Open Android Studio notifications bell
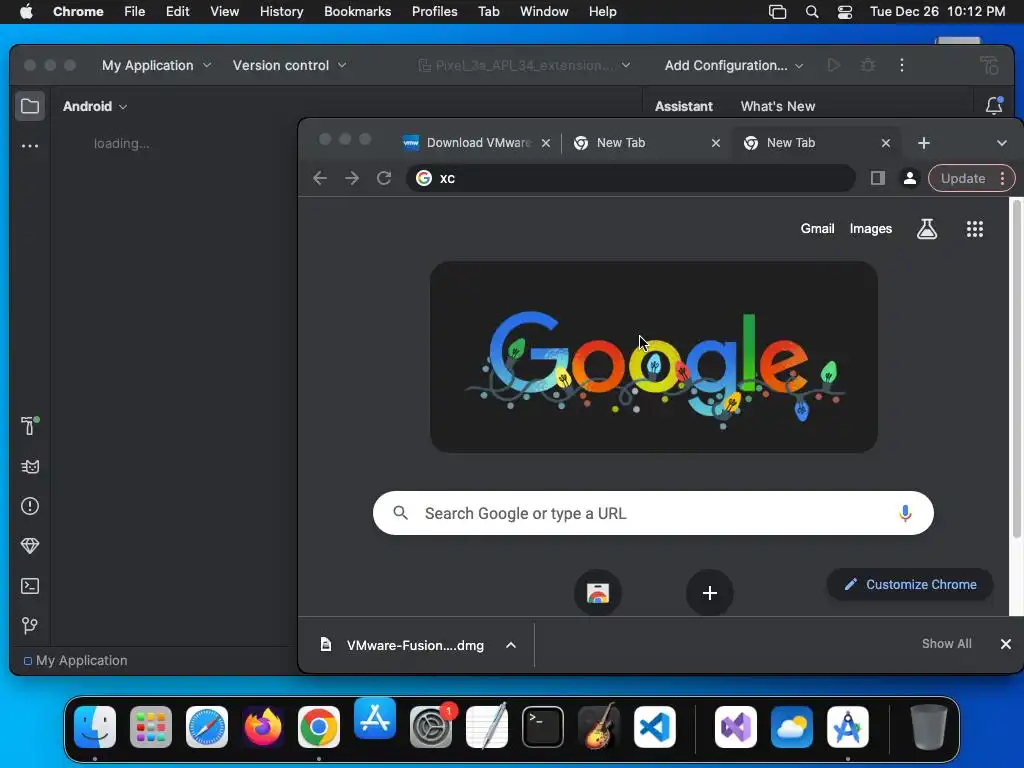 click(994, 105)
